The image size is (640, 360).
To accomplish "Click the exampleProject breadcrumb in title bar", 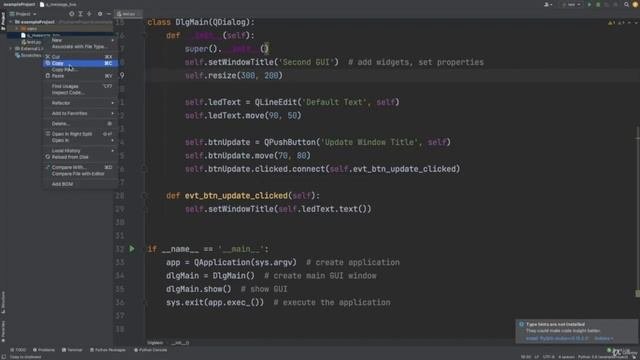I will (x=19, y=4).
